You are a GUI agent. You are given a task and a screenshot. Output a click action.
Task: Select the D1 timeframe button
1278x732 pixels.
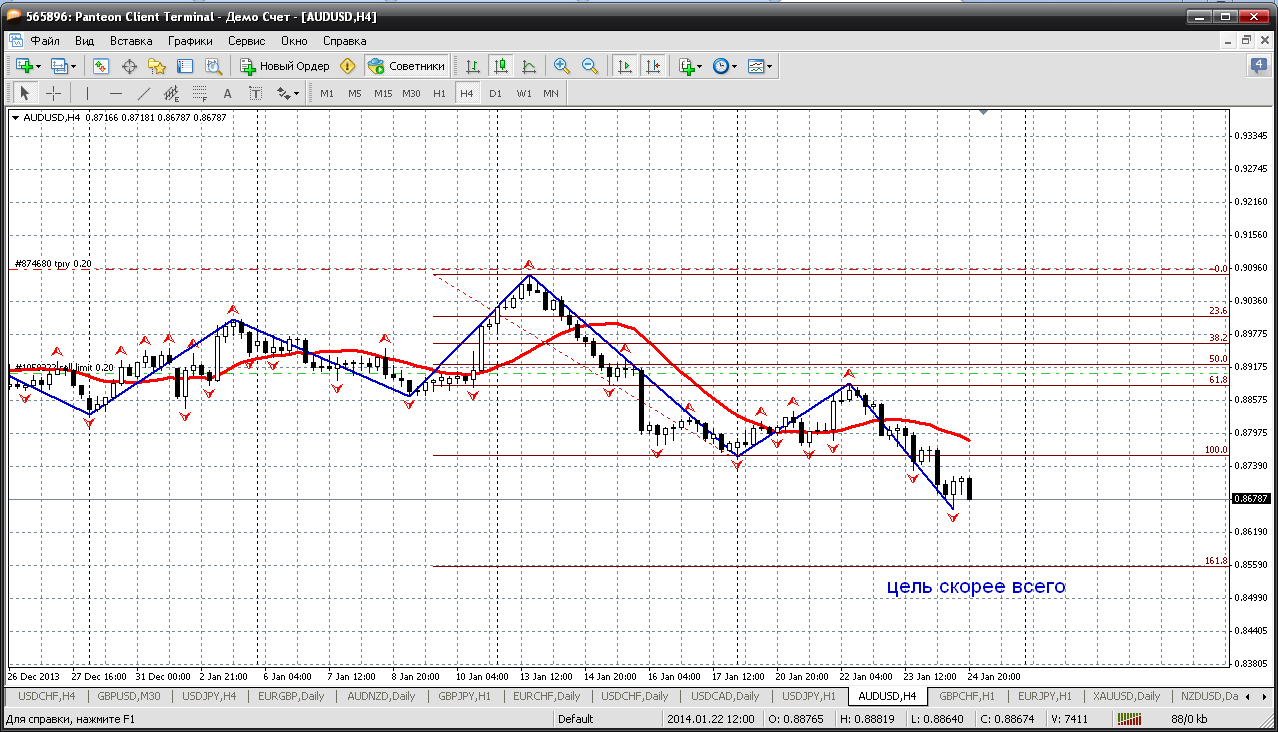pyautogui.click(x=495, y=93)
